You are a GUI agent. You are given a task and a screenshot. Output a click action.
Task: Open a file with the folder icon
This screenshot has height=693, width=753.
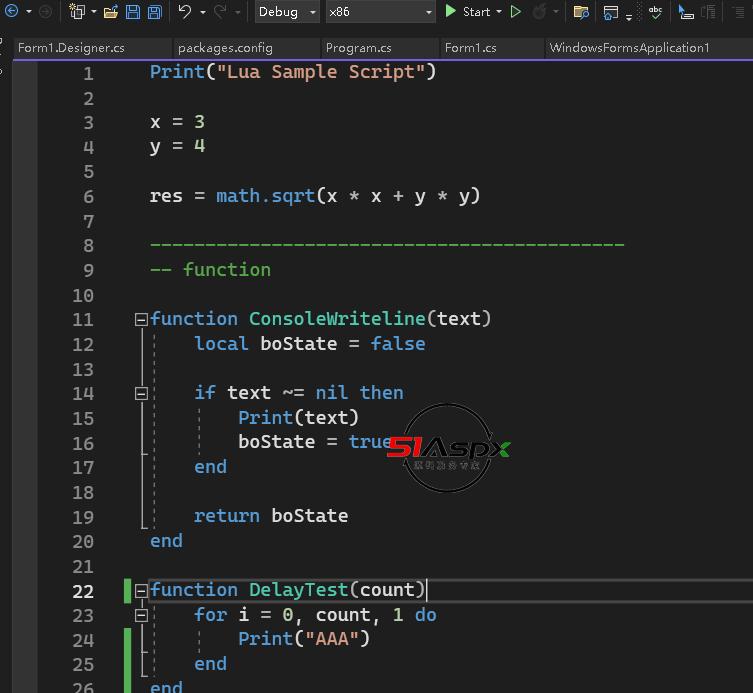coord(111,12)
